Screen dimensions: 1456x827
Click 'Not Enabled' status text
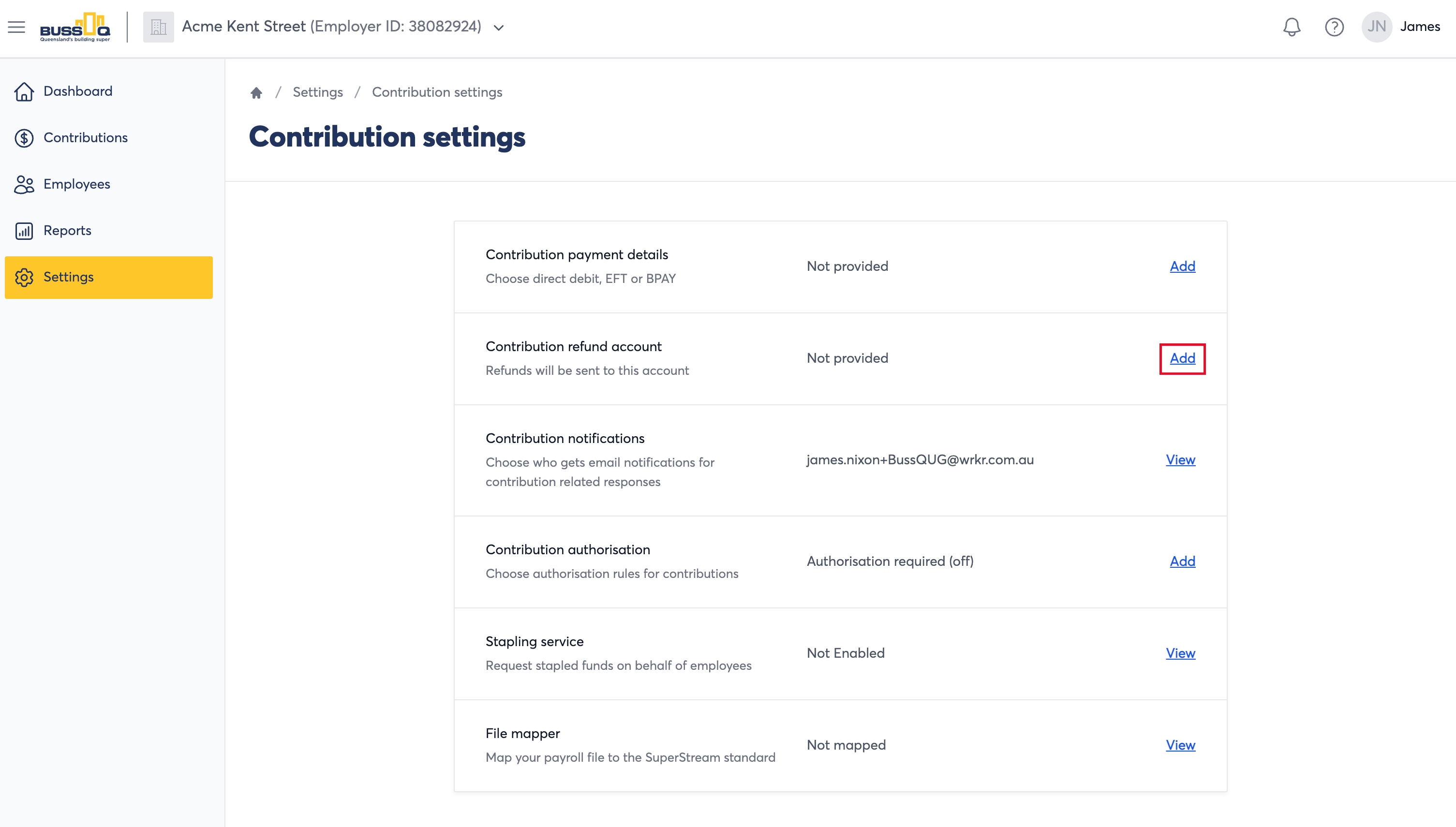point(846,654)
